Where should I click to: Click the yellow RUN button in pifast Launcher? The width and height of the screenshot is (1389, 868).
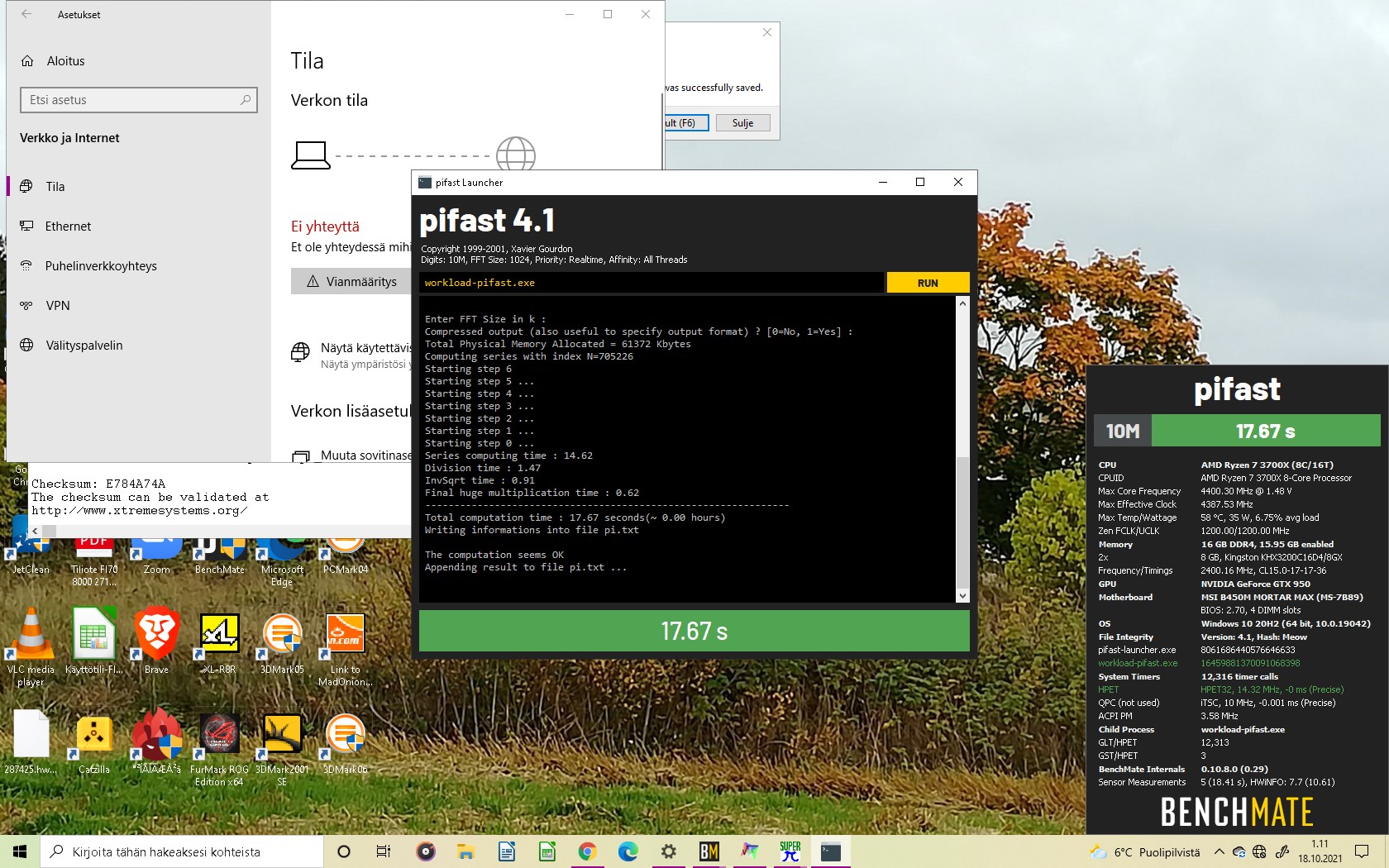pos(928,283)
